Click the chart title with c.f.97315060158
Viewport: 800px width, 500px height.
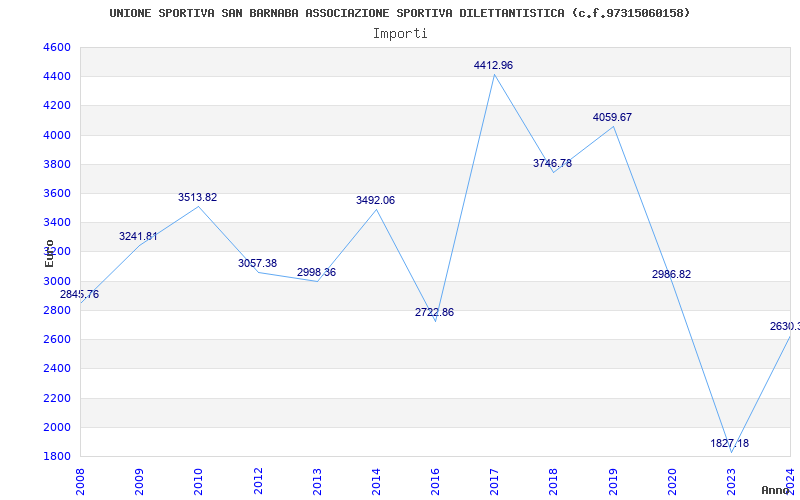[399, 13]
